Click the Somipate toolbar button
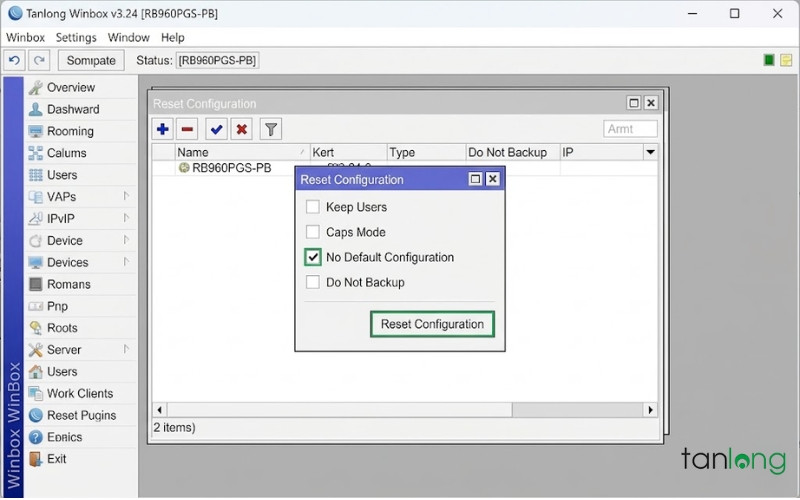 (91, 61)
